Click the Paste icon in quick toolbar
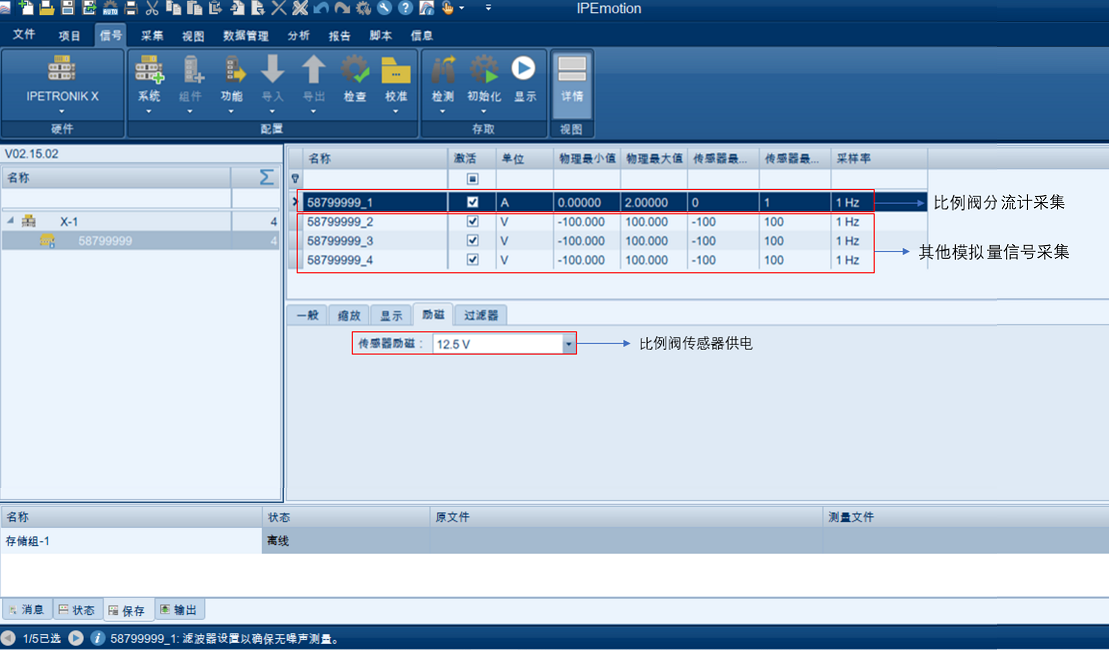 [x=194, y=8]
